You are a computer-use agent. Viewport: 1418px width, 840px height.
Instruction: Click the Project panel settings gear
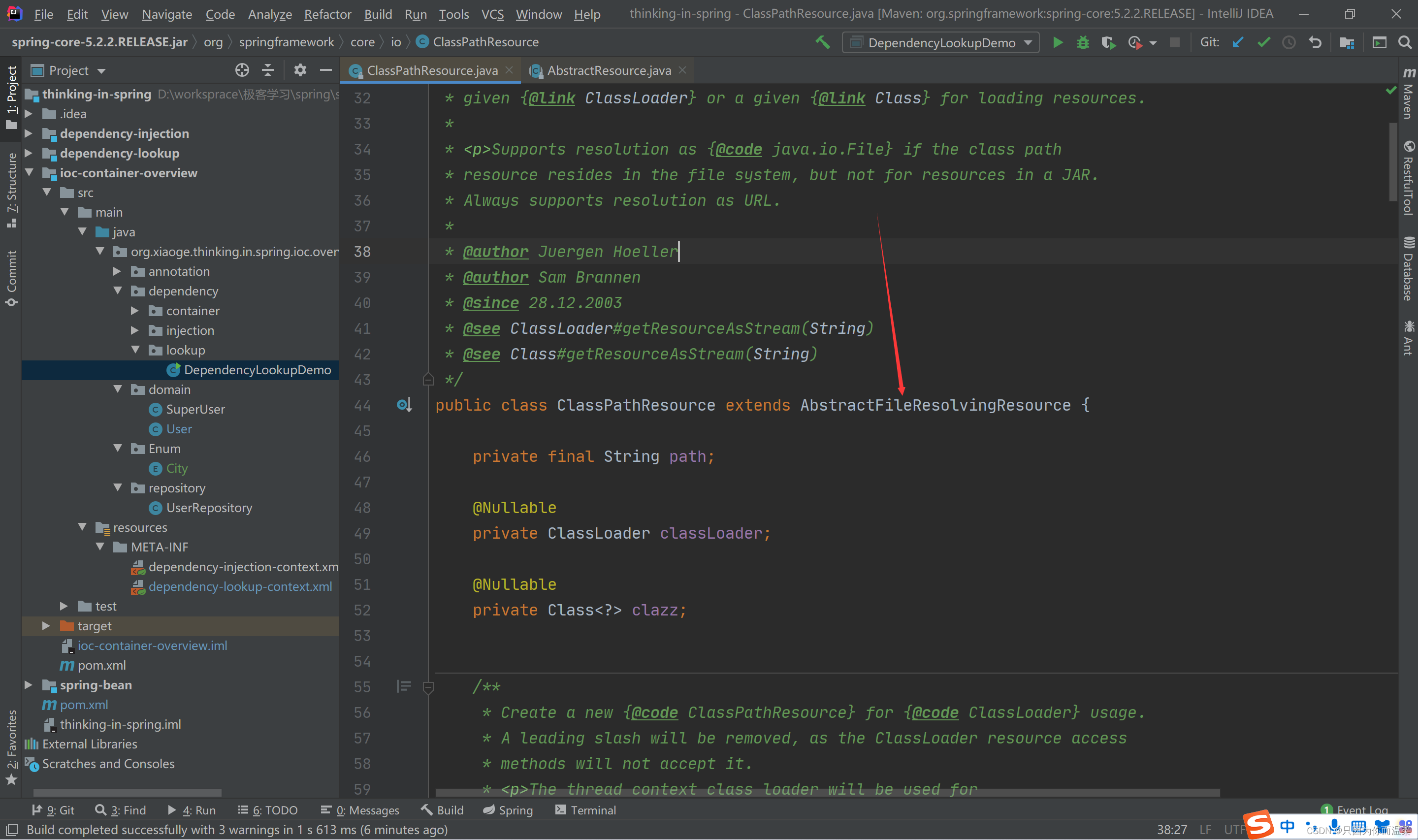point(300,70)
